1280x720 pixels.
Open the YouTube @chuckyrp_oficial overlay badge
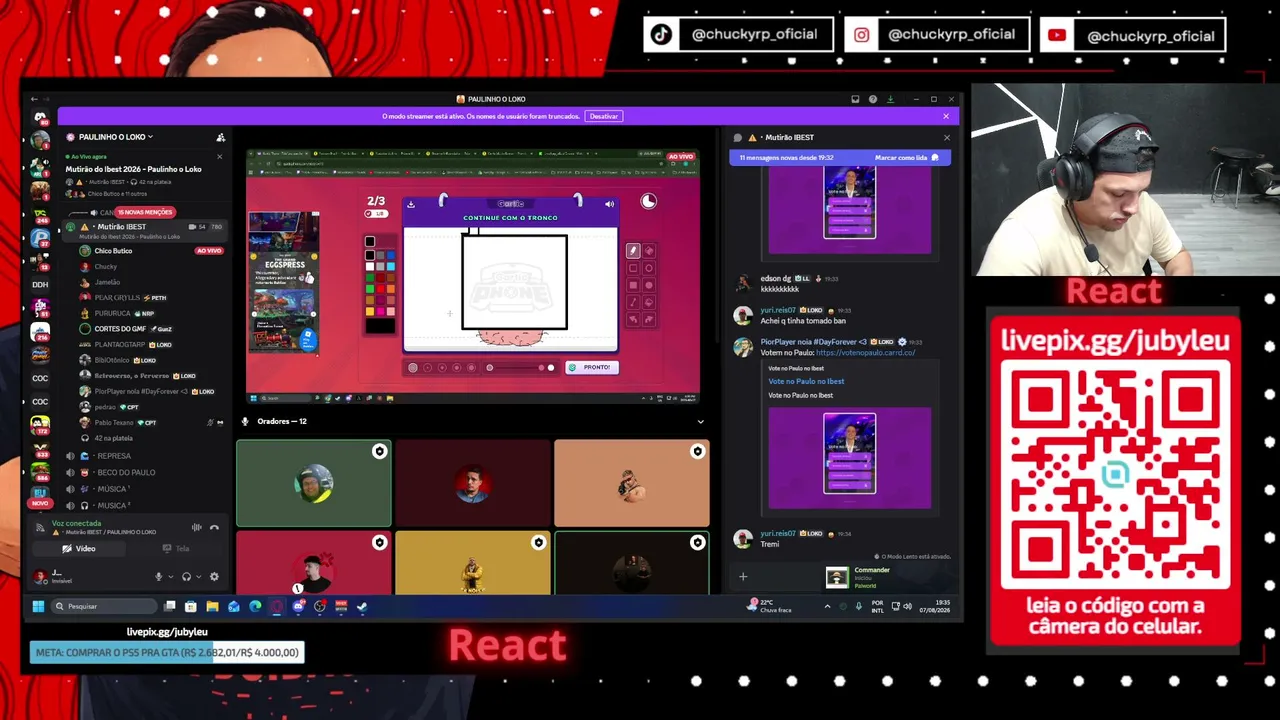click(1132, 35)
